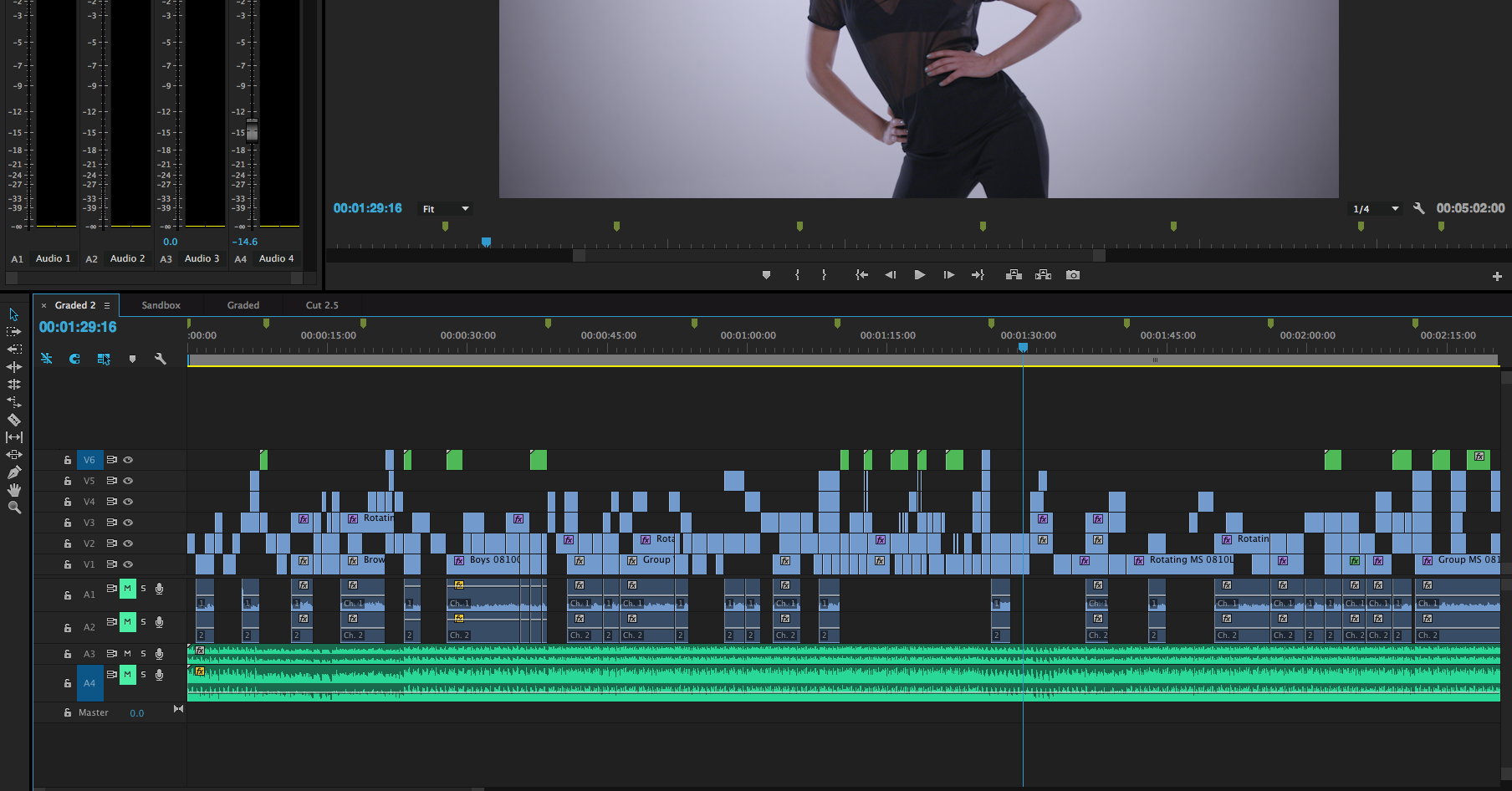This screenshot has width=1512, height=791.
Task: Mark Out point in program monitor
Action: [824, 275]
